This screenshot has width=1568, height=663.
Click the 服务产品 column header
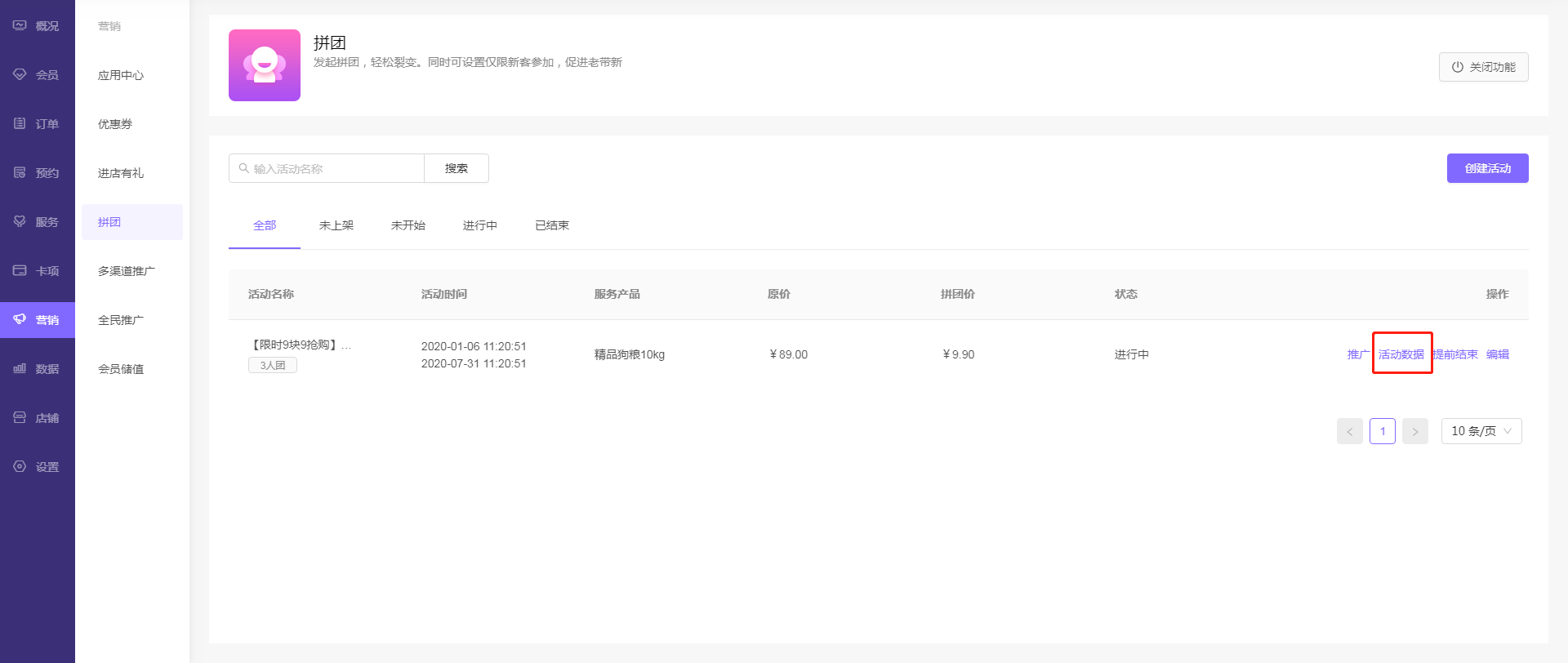coord(617,294)
